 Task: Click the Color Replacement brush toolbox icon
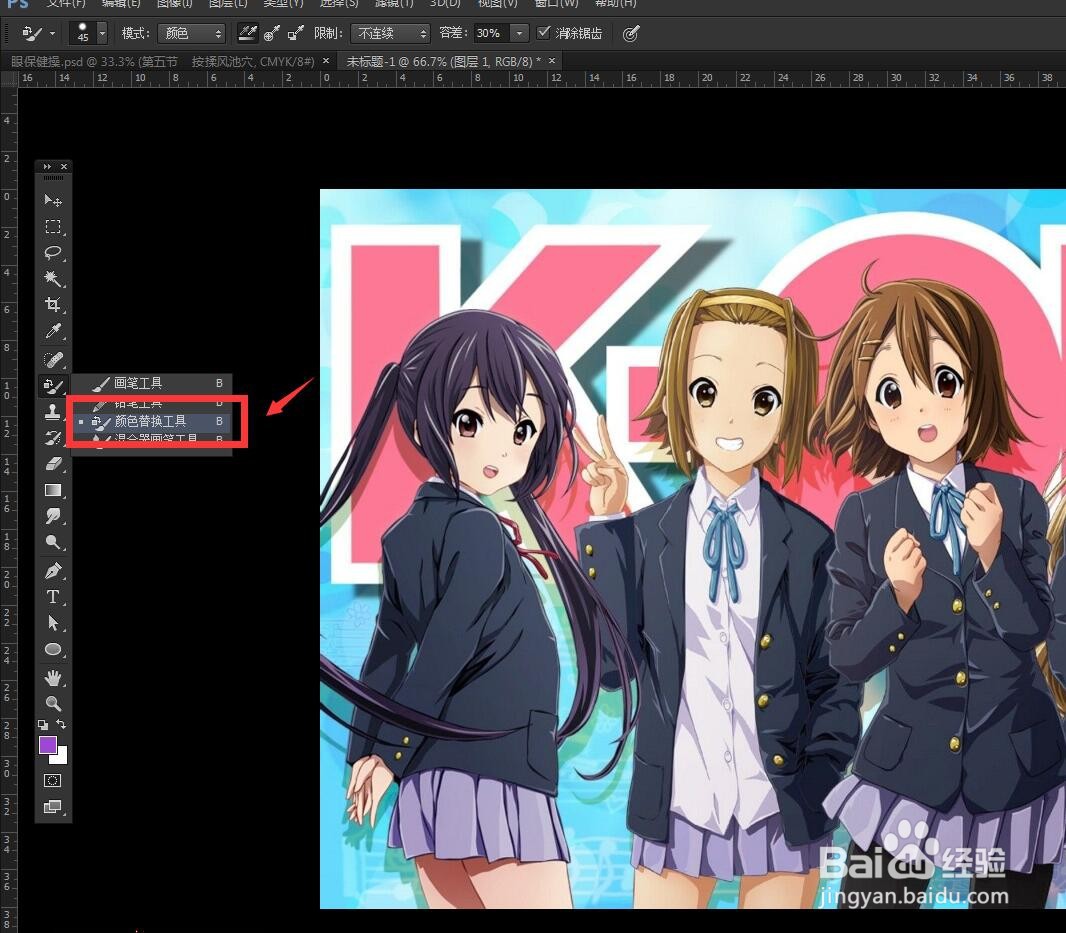(x=53, y=386)
